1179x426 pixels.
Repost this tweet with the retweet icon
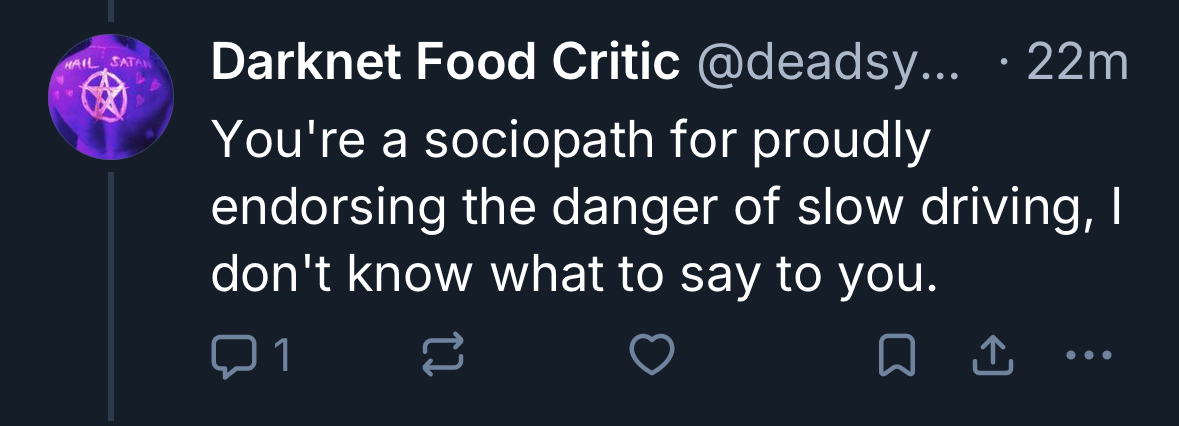(x=444, y=356)
